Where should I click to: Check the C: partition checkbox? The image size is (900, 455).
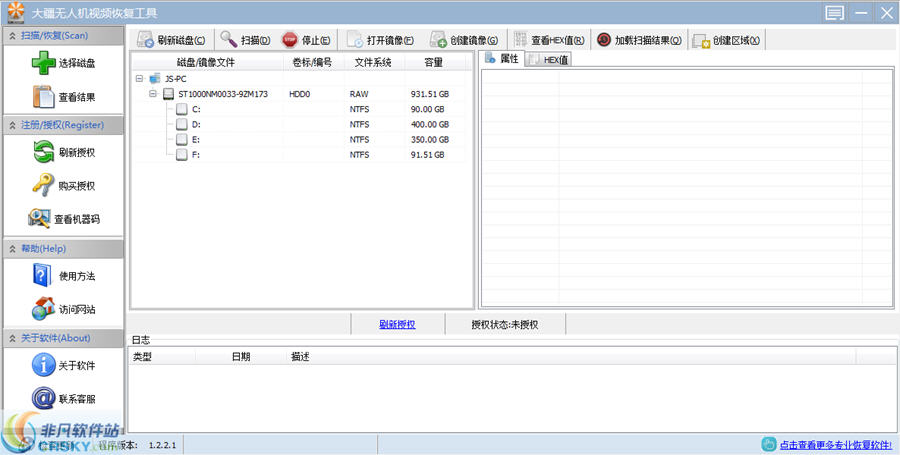pos(182,109)
